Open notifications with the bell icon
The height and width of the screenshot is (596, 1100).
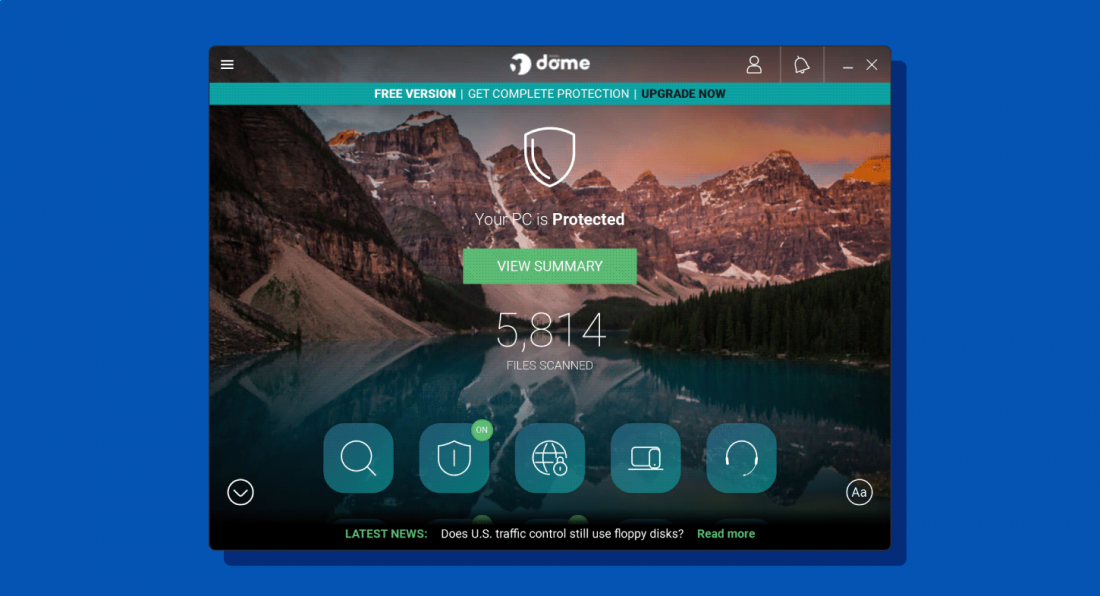(800, 64)
